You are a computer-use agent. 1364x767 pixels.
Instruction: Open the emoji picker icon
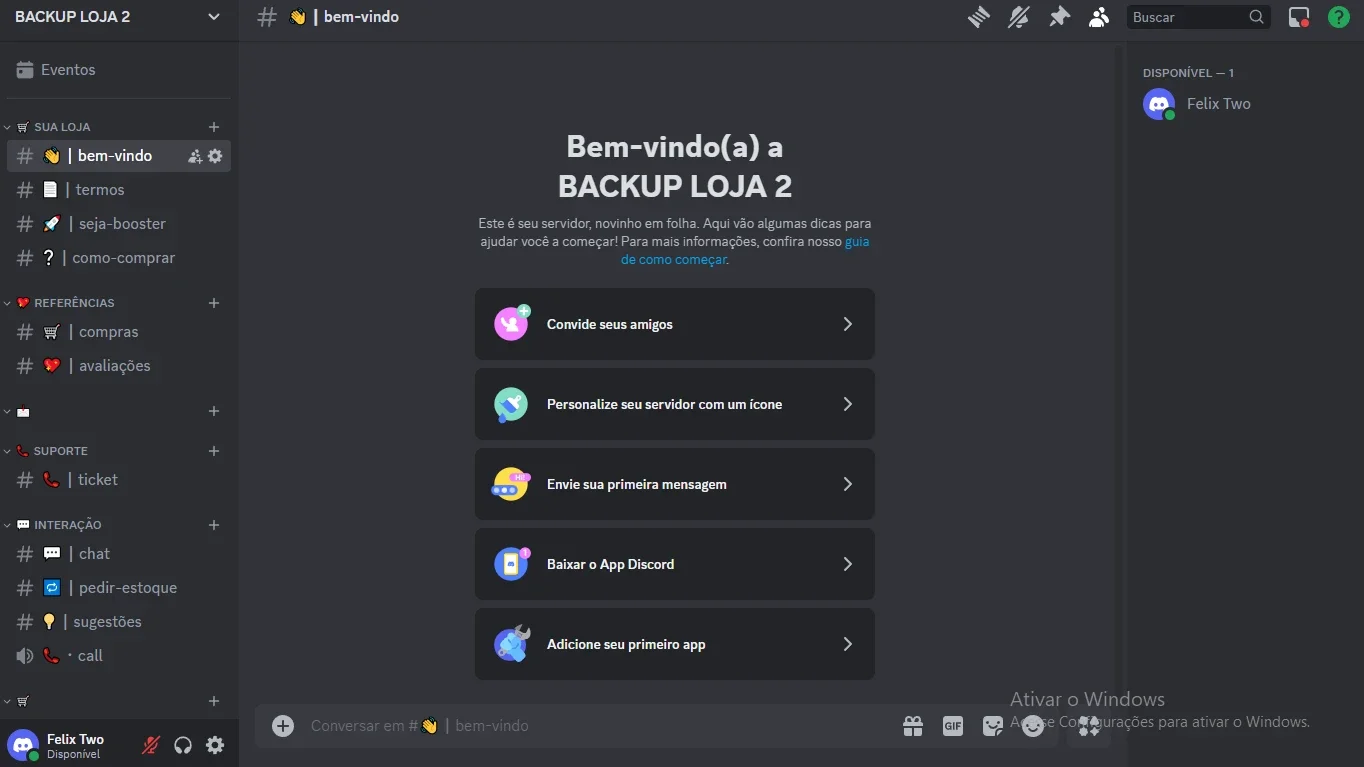coord(1033,726)
